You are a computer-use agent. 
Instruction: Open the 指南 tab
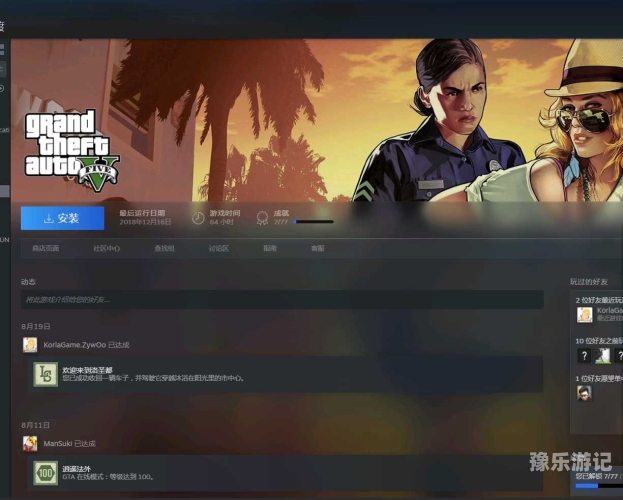(270, 248)
